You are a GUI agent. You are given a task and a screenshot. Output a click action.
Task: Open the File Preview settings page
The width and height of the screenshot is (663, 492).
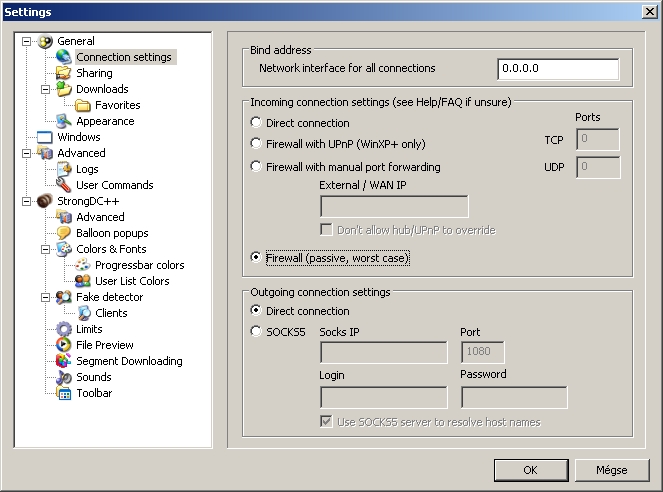coord(105,345)
